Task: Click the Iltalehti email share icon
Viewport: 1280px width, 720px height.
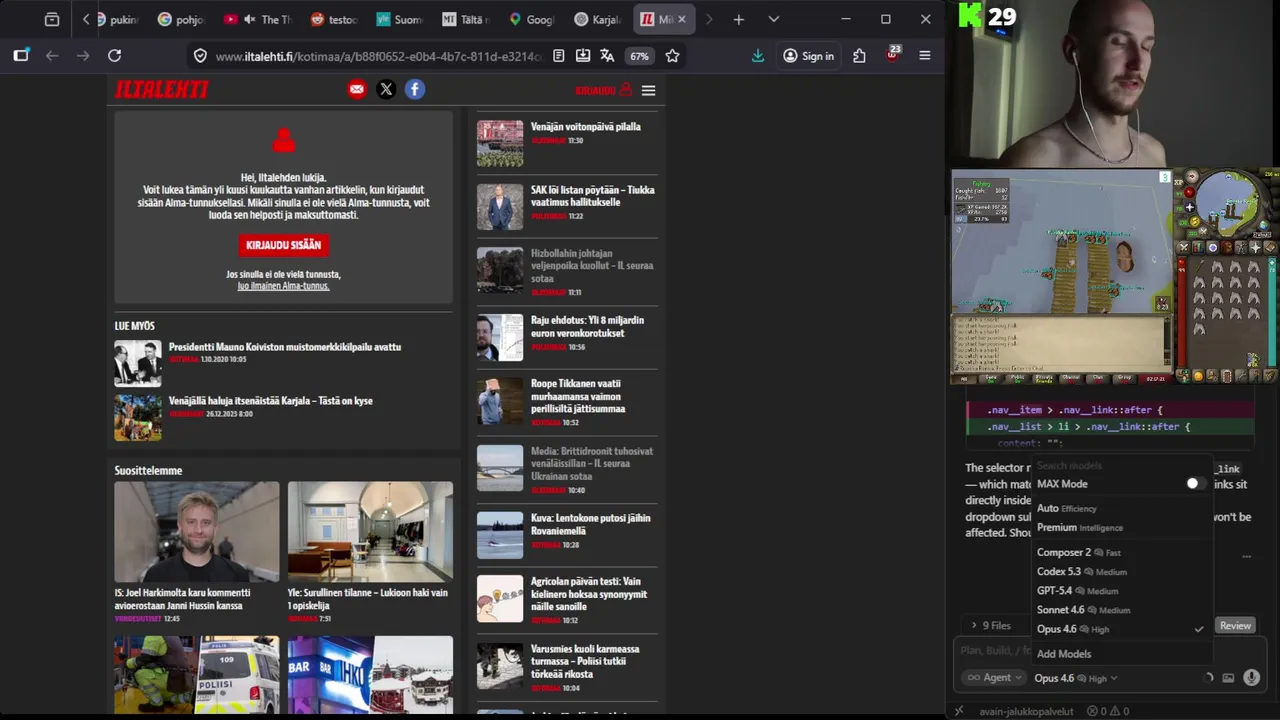Action: tap(357, 89)
